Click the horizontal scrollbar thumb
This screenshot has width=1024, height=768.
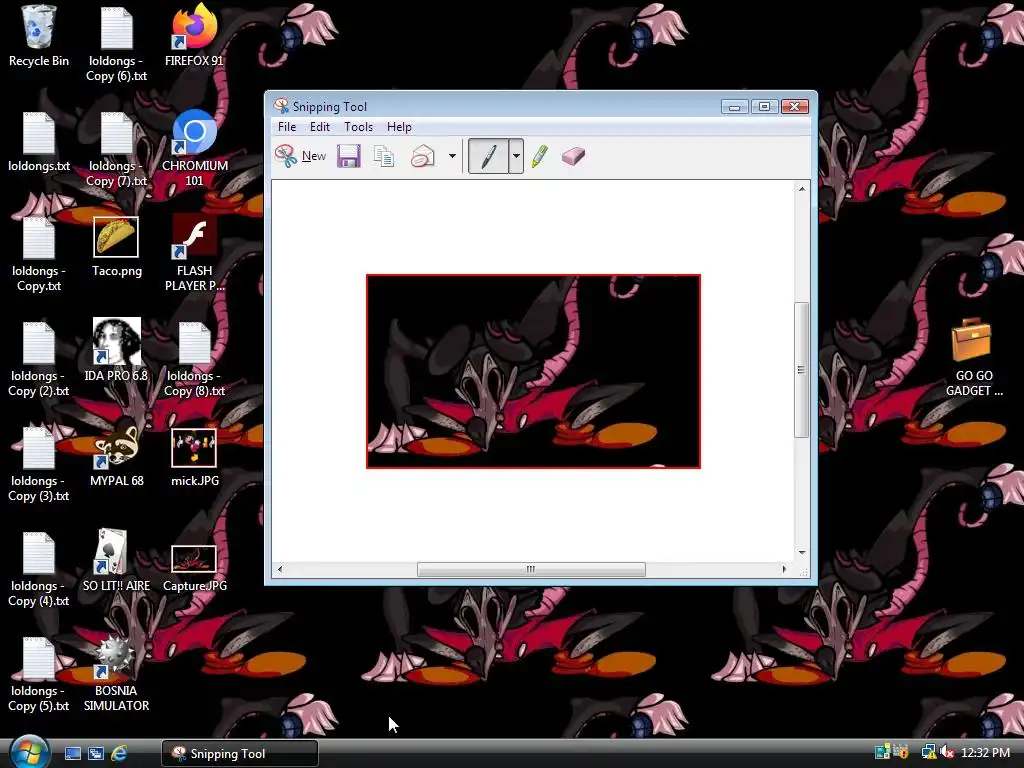pos(531,569)
